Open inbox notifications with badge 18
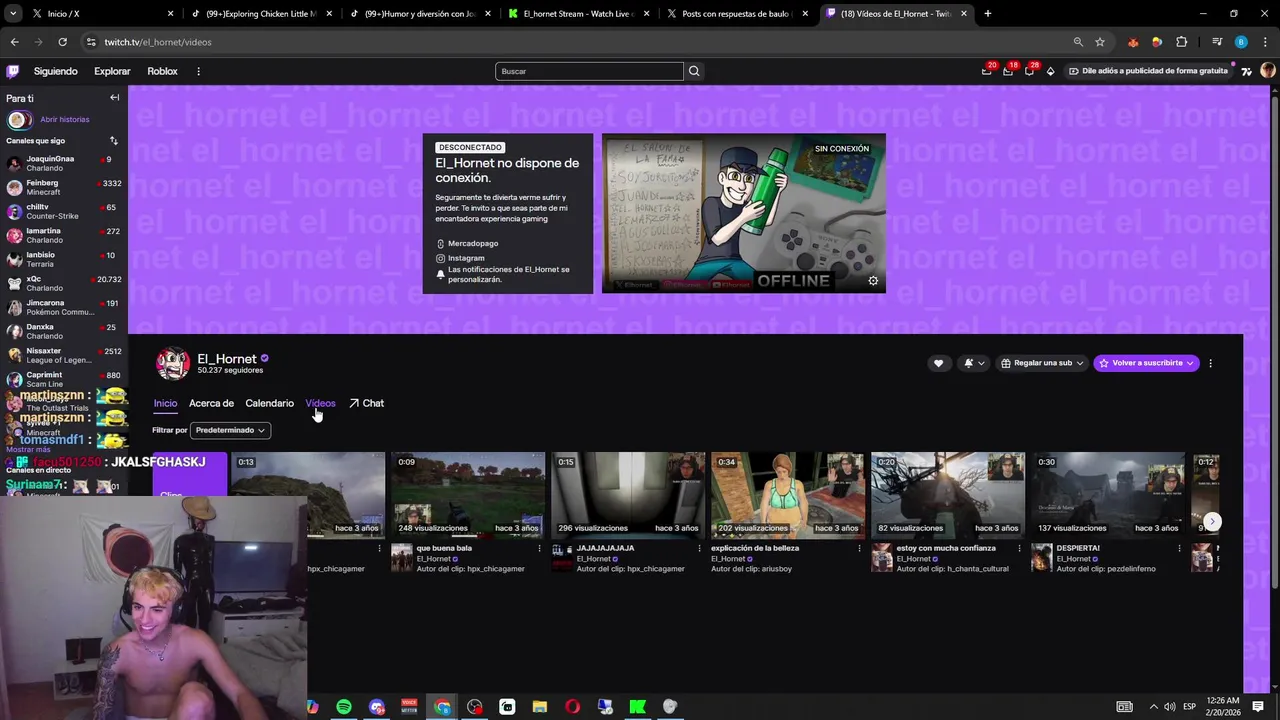 click(x=1008, y=71)
